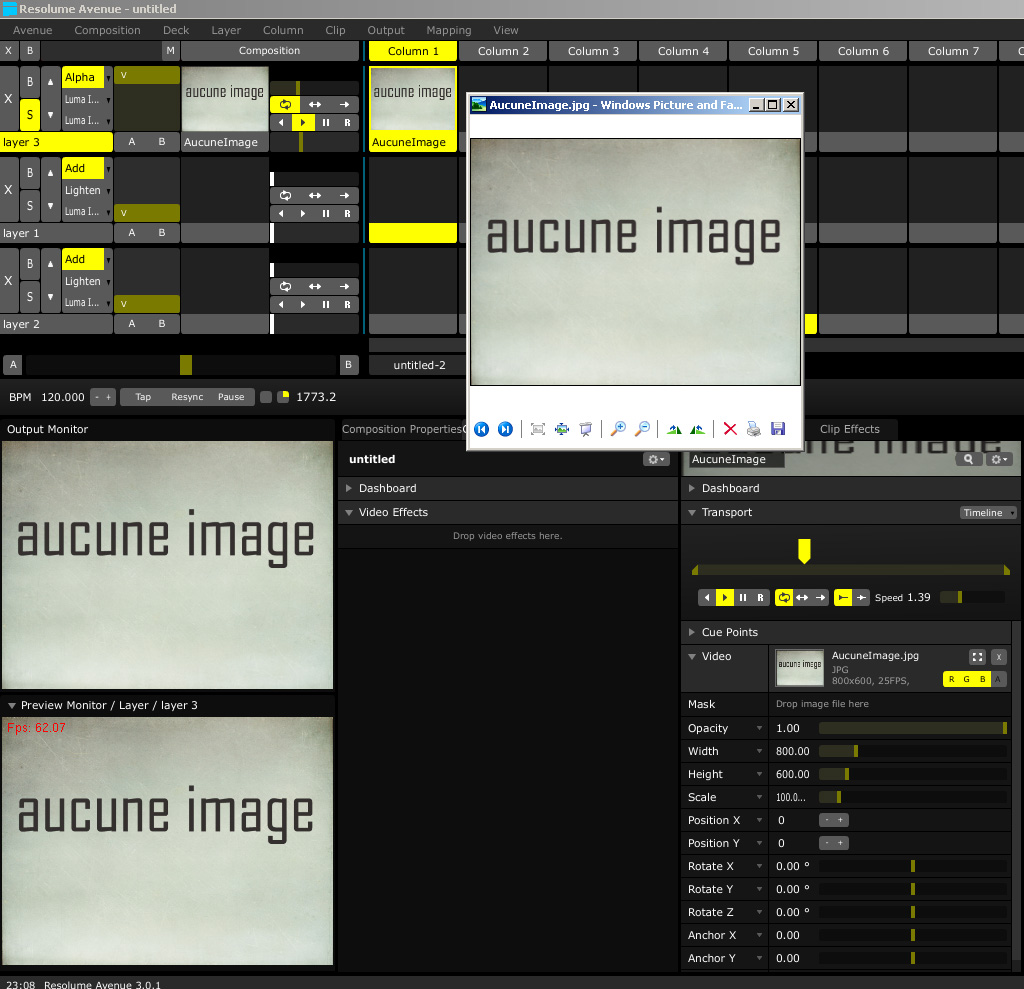Click clip transport random R button
Viewport: 1024px width, 989px height.
click(760, 597)
